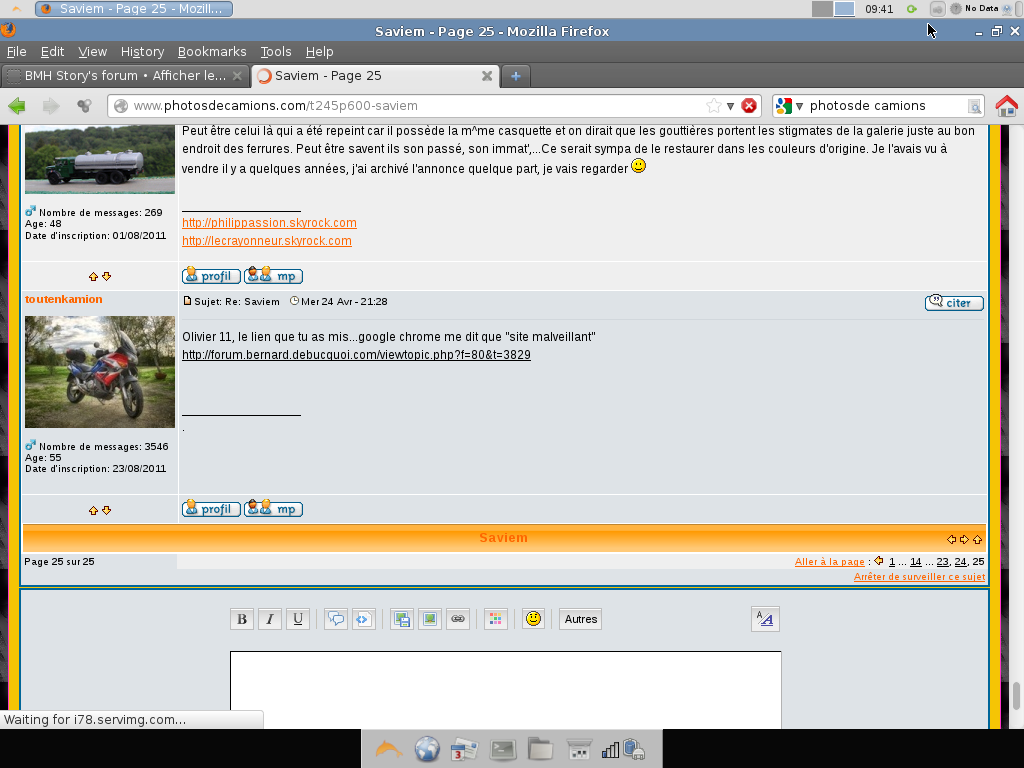Viewport: 1024px width, 768px height.
Task: Toggle italic formatting in the editor
Action: [269, 620]
